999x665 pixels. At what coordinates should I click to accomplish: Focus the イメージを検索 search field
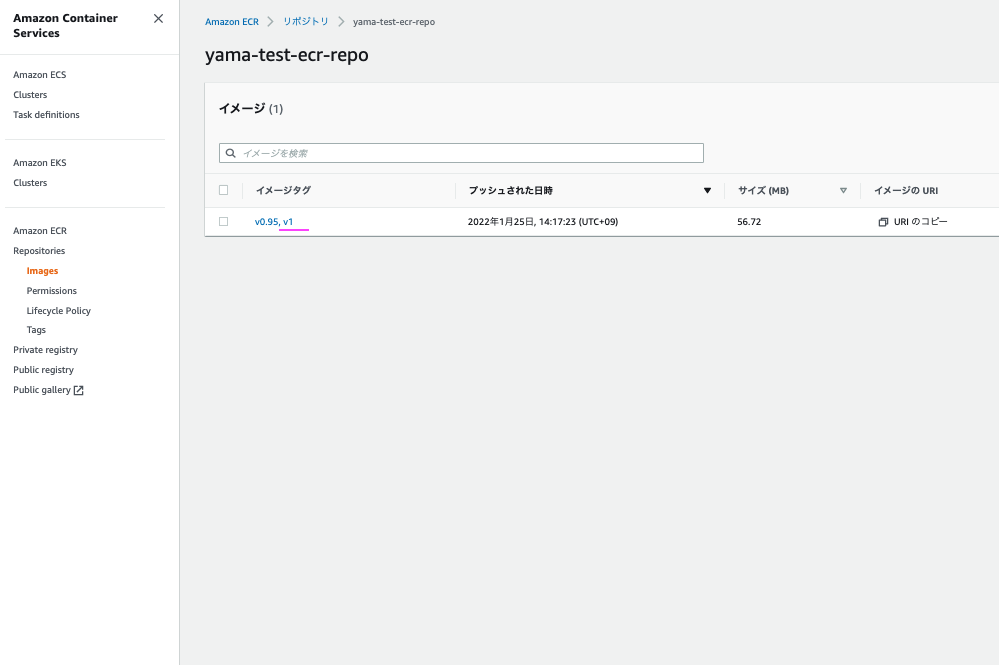[461, 153]
